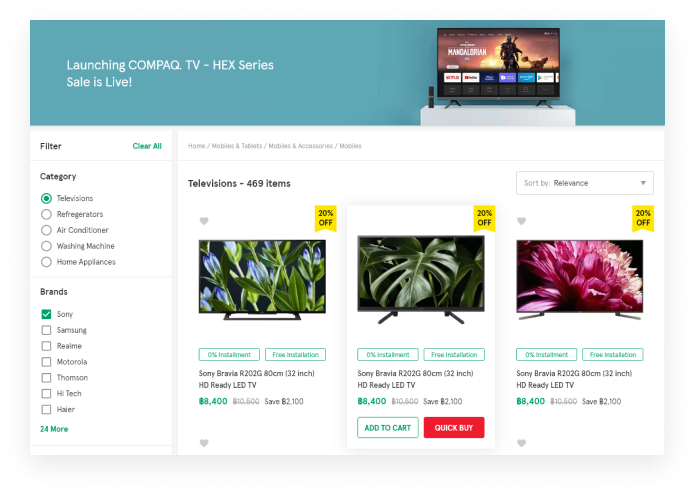Open Mobiles & Accessories breadcrumb link

point(301,146)
